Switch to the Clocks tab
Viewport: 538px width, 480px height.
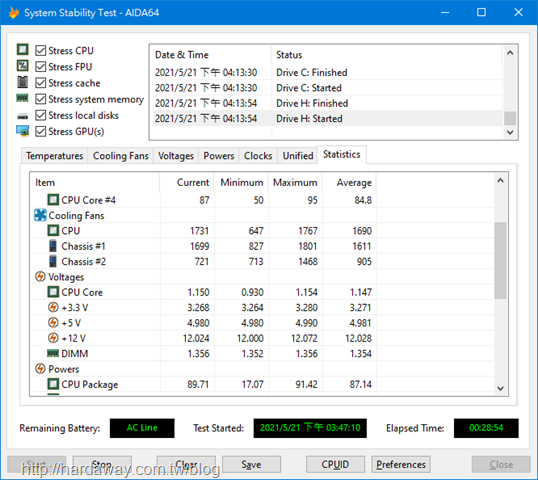click(258, 156)
